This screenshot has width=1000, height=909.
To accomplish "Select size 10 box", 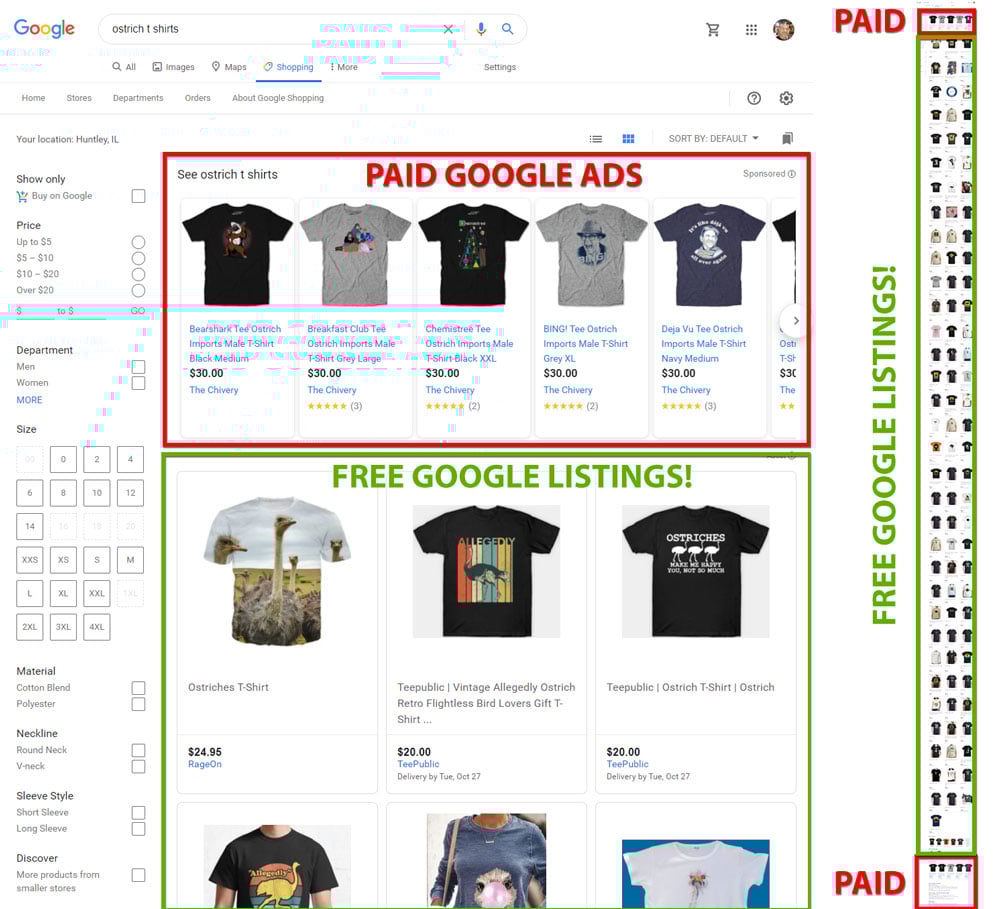I will [x=97, y=492].
